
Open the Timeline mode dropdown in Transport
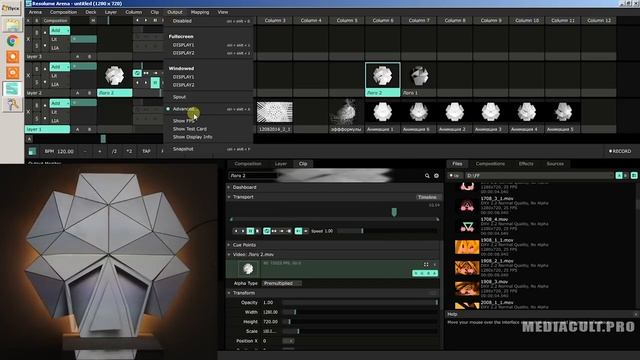[428, 197]
